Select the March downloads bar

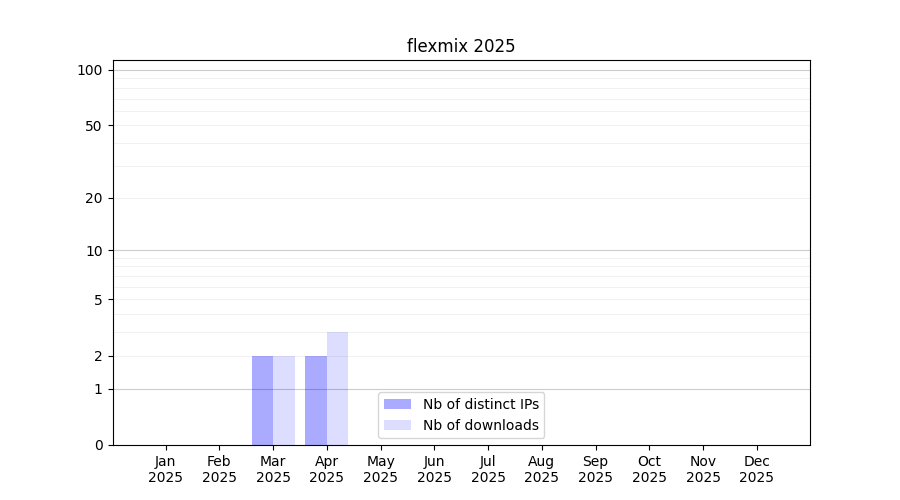point(284,400)
